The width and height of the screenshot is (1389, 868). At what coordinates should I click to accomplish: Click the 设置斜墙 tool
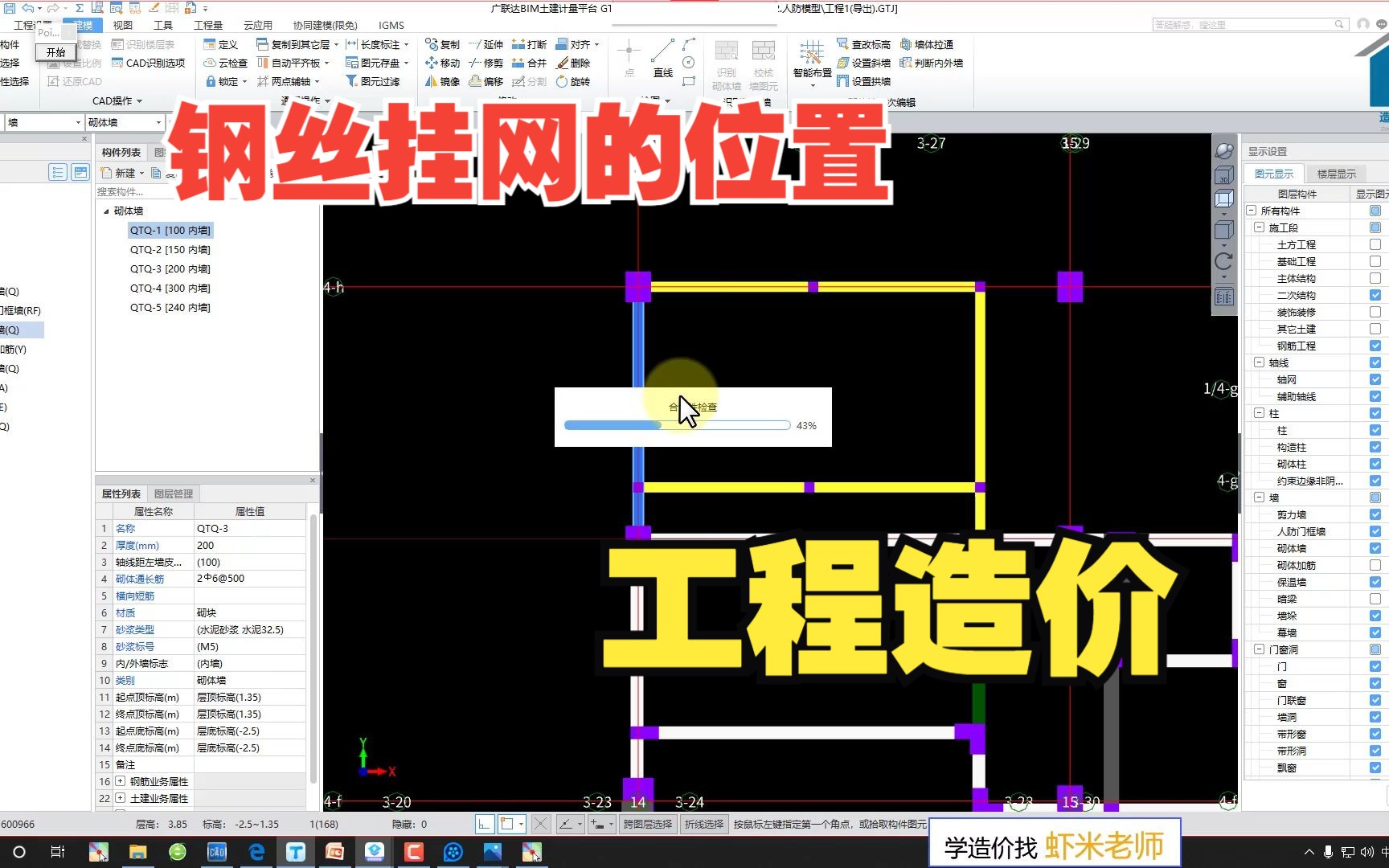pos(863,63)
